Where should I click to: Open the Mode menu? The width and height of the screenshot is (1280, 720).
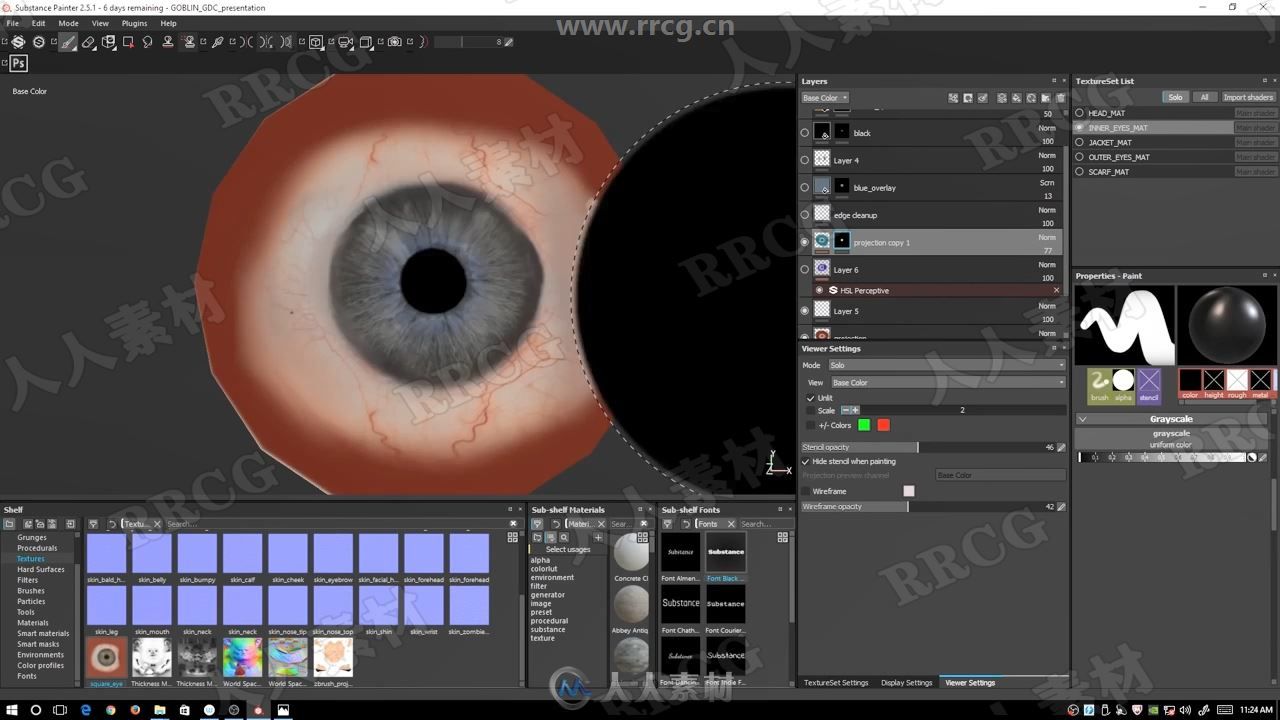click(68, 23)
